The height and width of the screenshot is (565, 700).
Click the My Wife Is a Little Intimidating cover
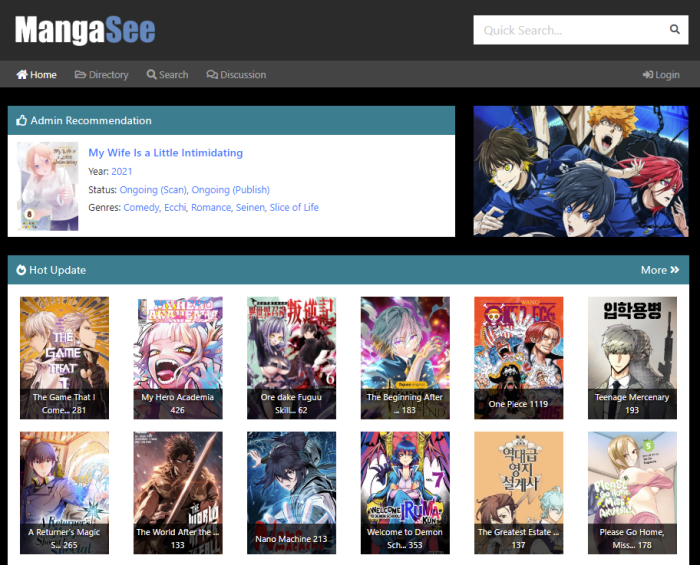[48, 186]
